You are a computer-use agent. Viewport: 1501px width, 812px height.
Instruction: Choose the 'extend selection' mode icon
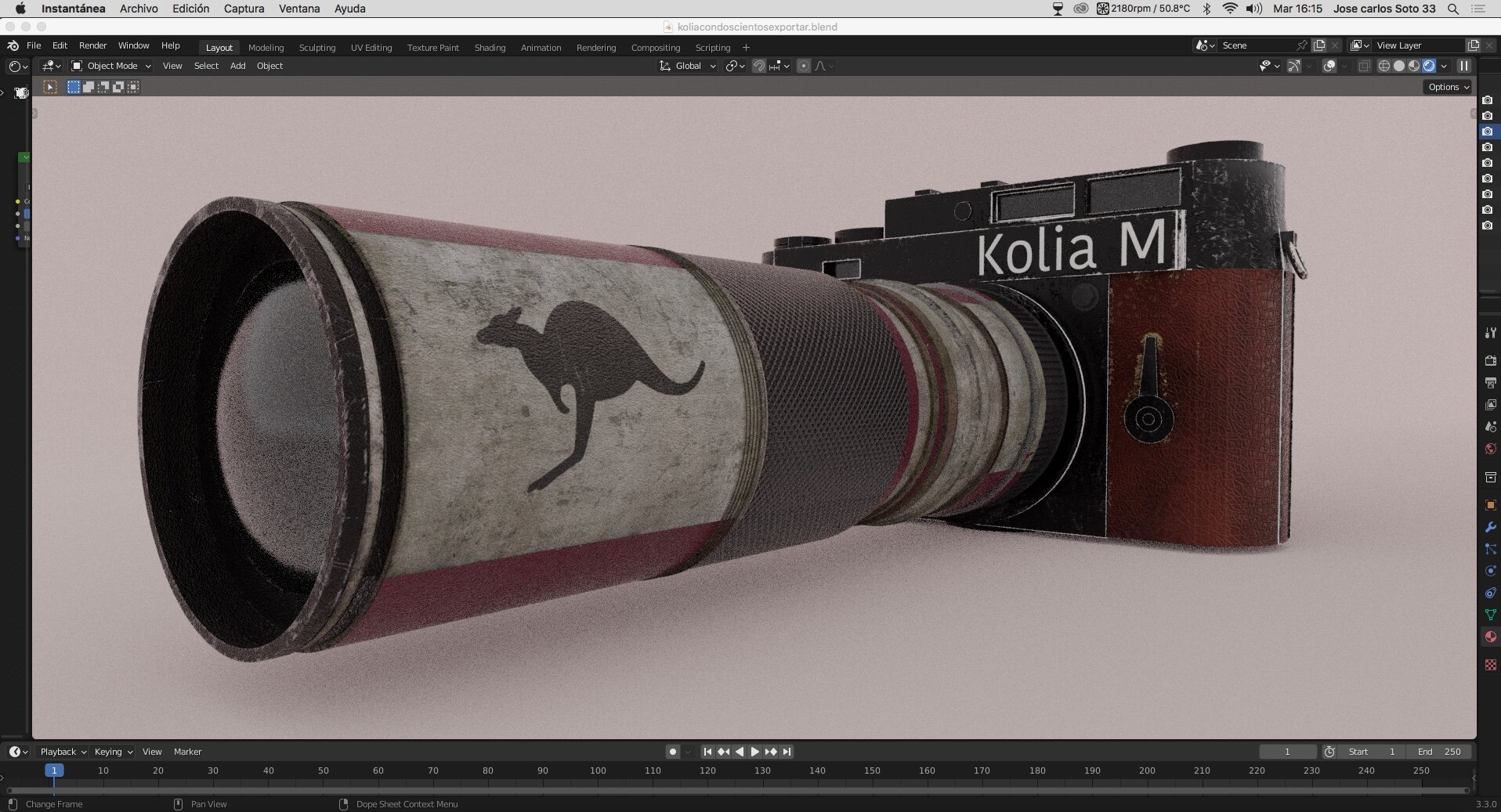click(89, 87)
